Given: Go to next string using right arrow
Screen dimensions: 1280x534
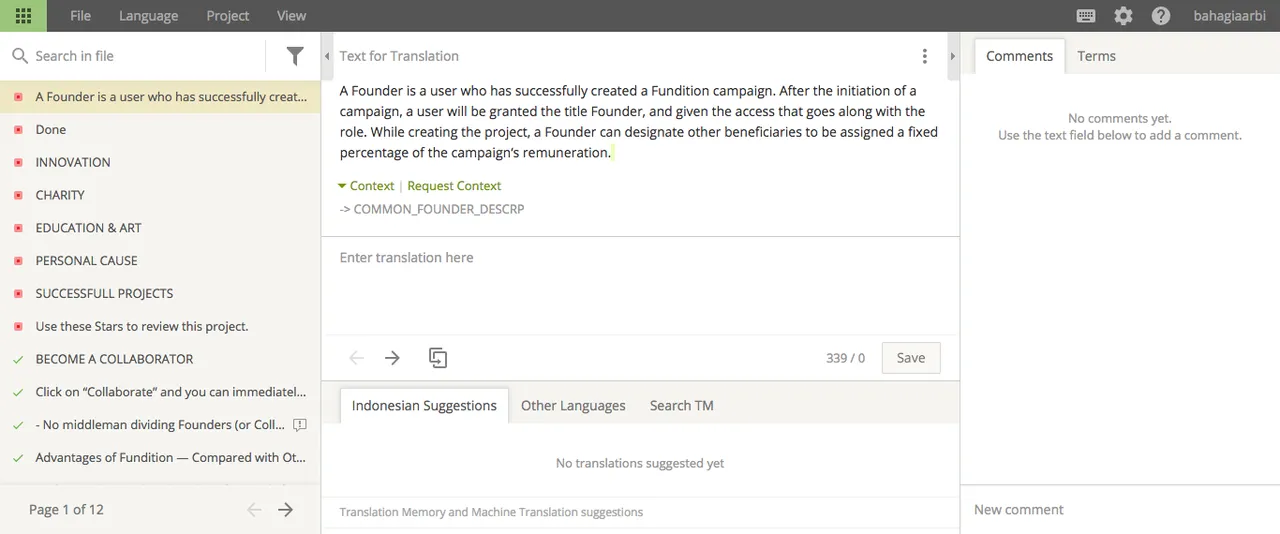Looking at the screenshot, I should [393, 357].
